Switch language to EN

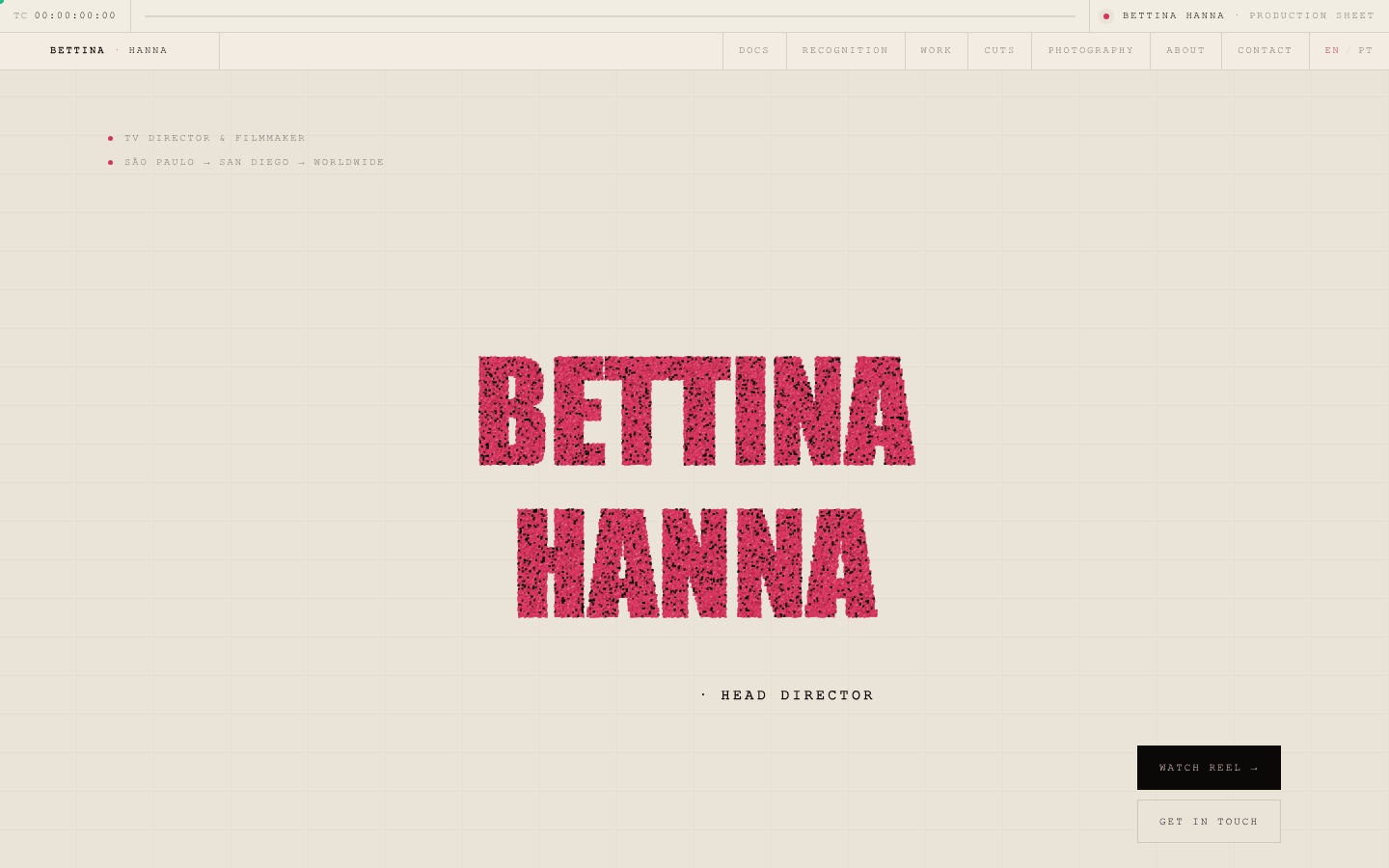1332,51
